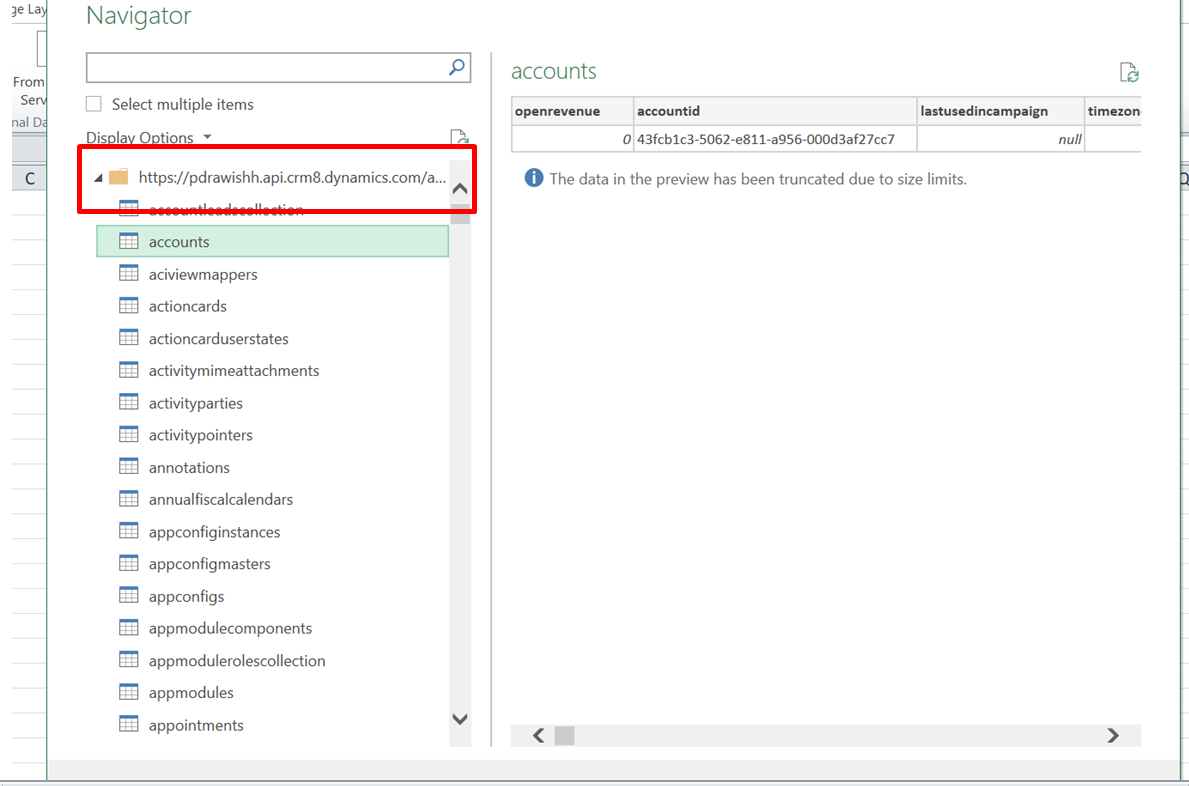Click the search magnifier icon
This screenshot has width=1189, height=786.
point(456,68)
